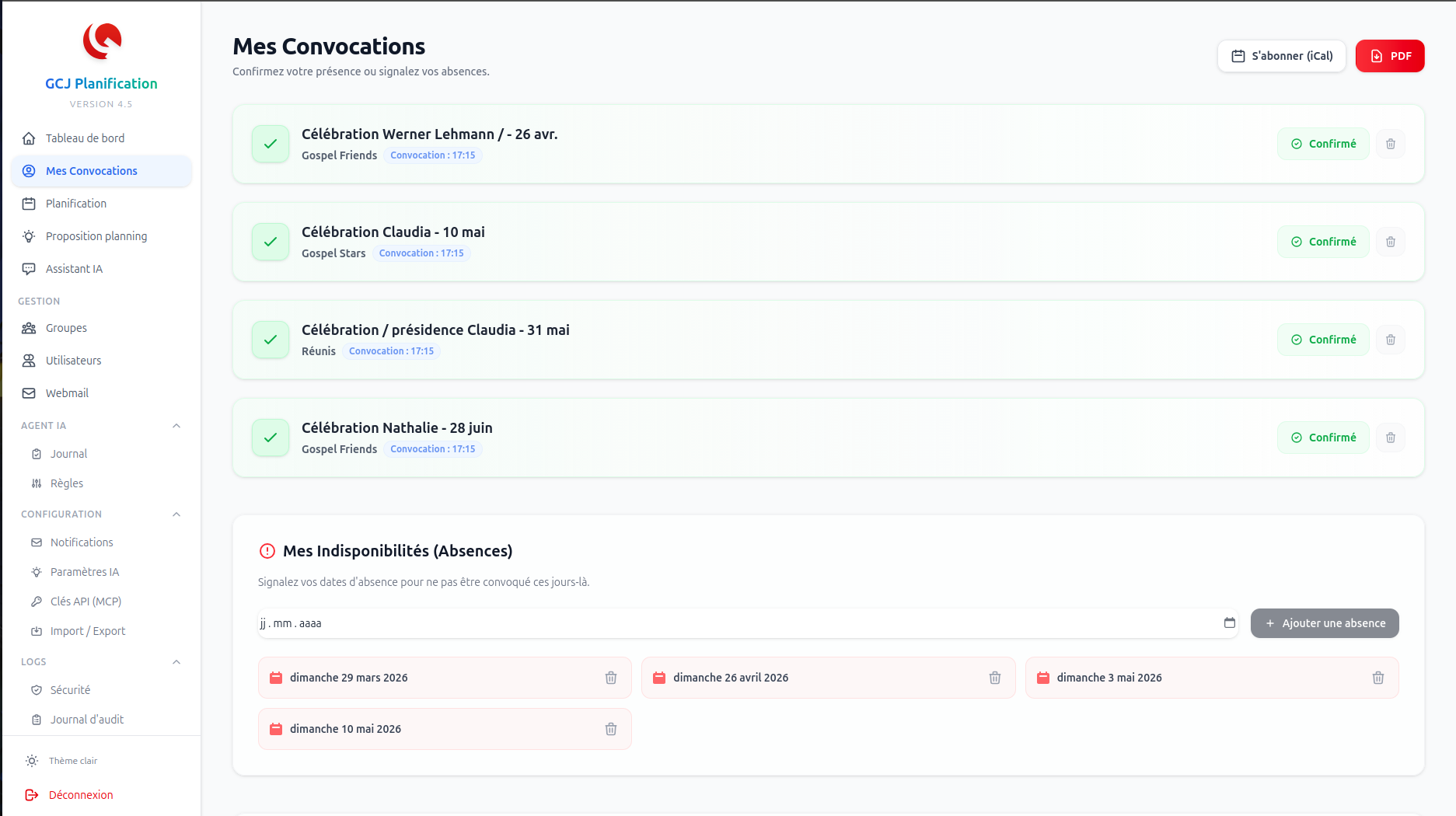Export convocations with the PDF button
The height and width of the screenshot is (816, 1456).
(x=1389, y=56)
